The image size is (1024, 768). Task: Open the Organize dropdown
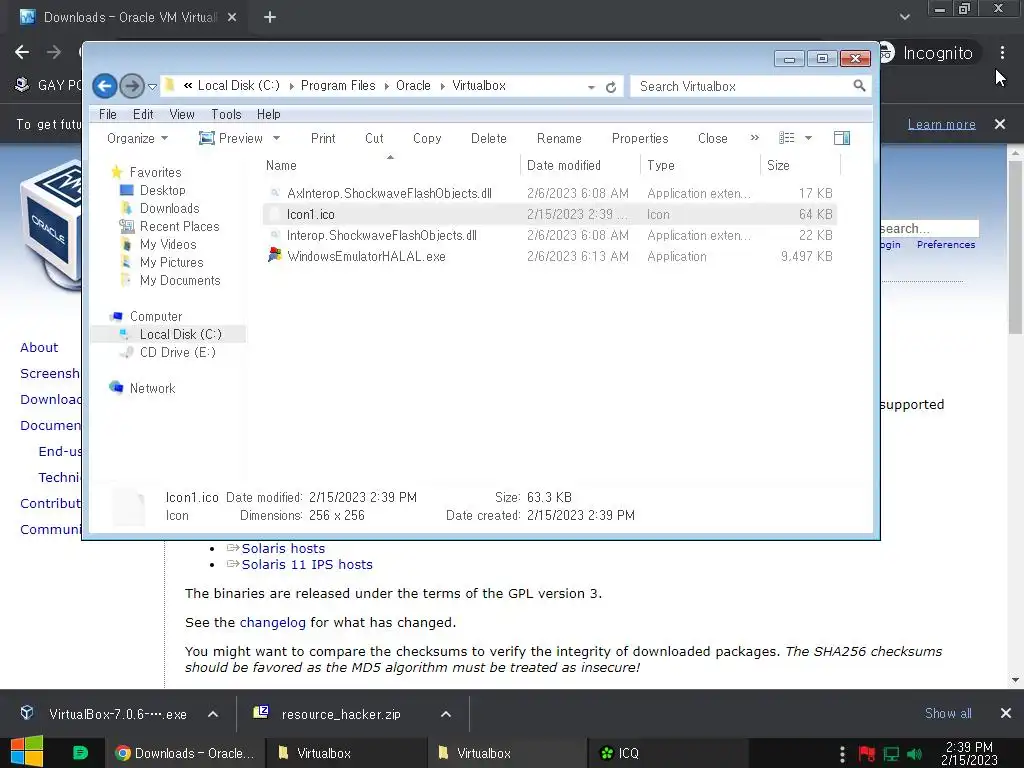pos(137,138)
